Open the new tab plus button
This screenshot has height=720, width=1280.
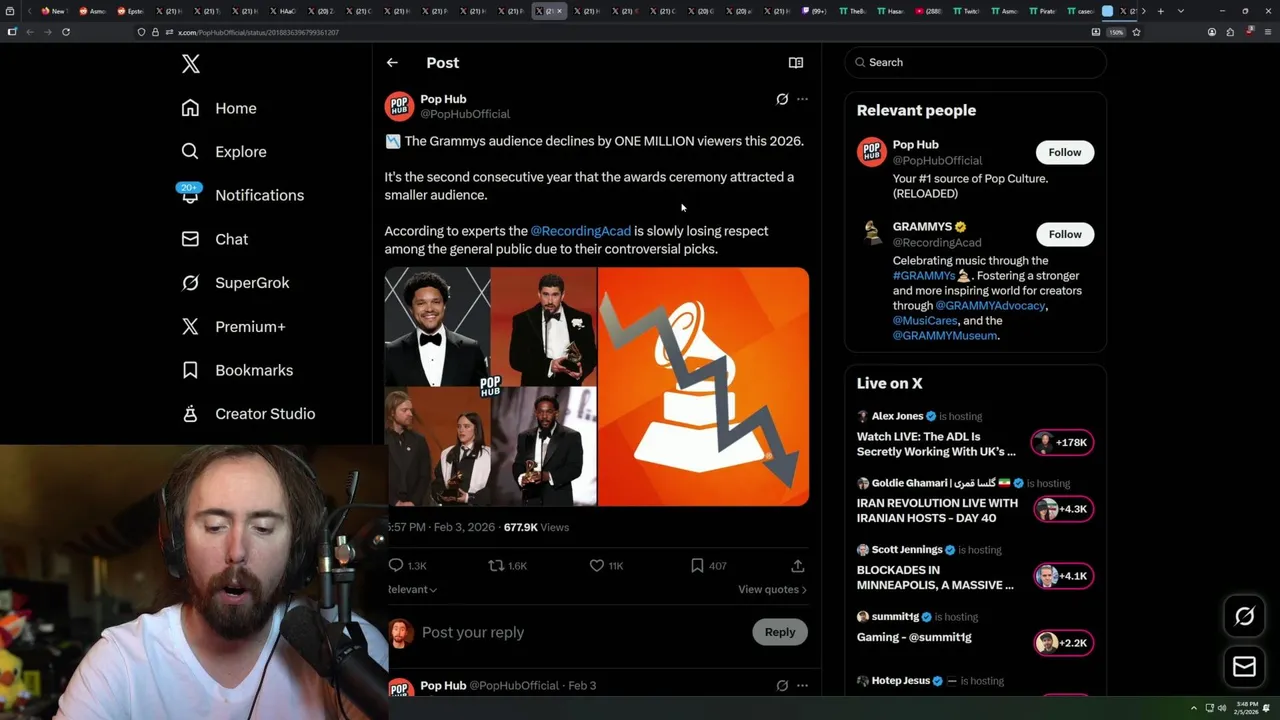click(x=1160, y=11)
